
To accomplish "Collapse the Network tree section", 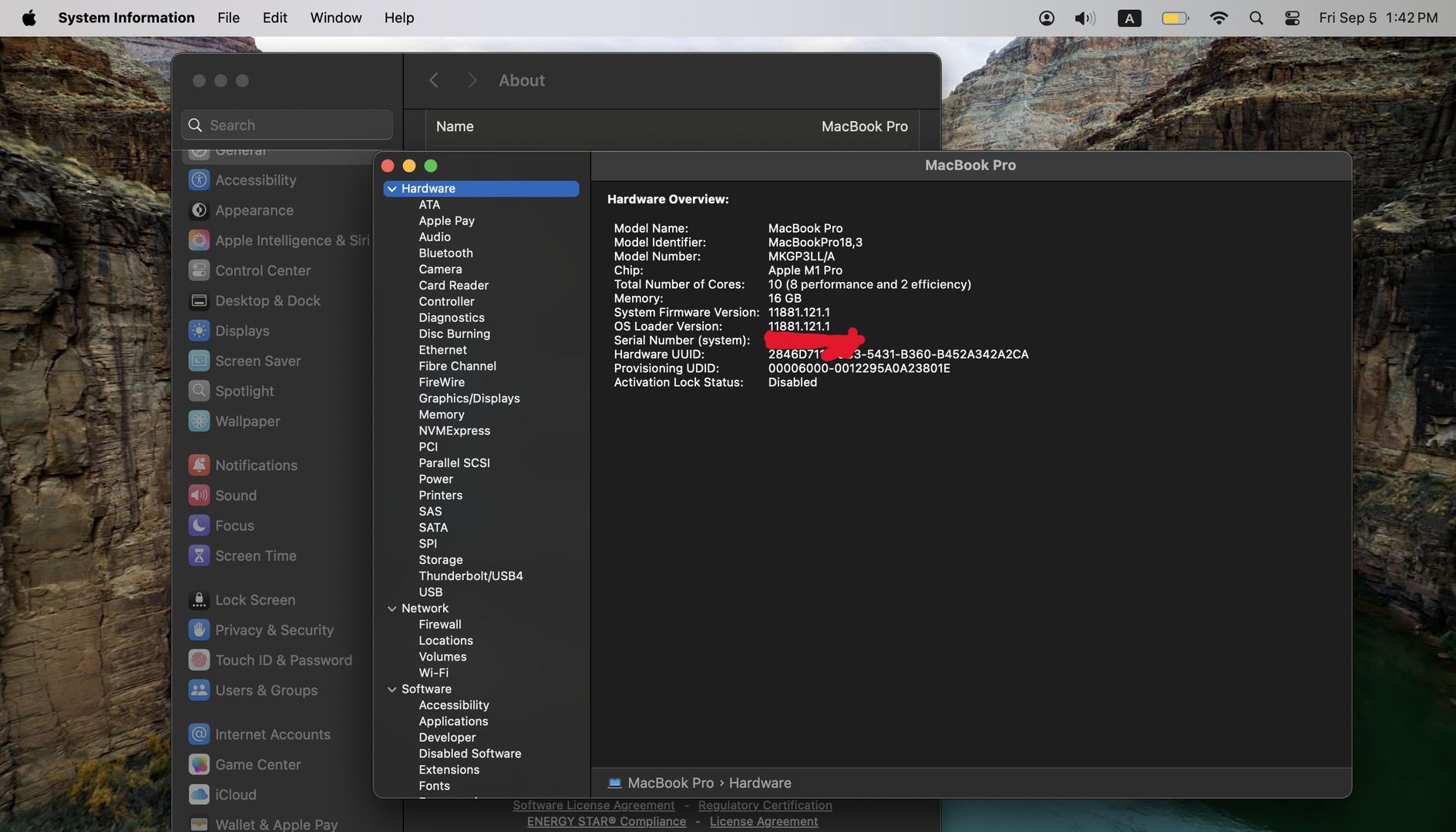I will 392,609.
